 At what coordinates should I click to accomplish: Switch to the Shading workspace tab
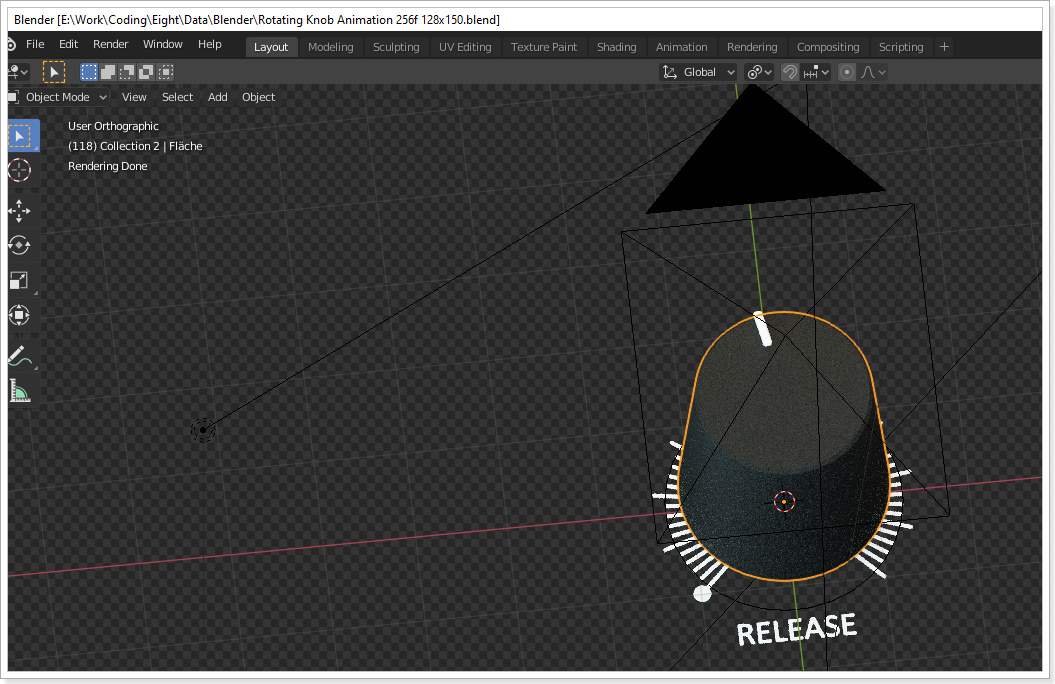point(616,47)
